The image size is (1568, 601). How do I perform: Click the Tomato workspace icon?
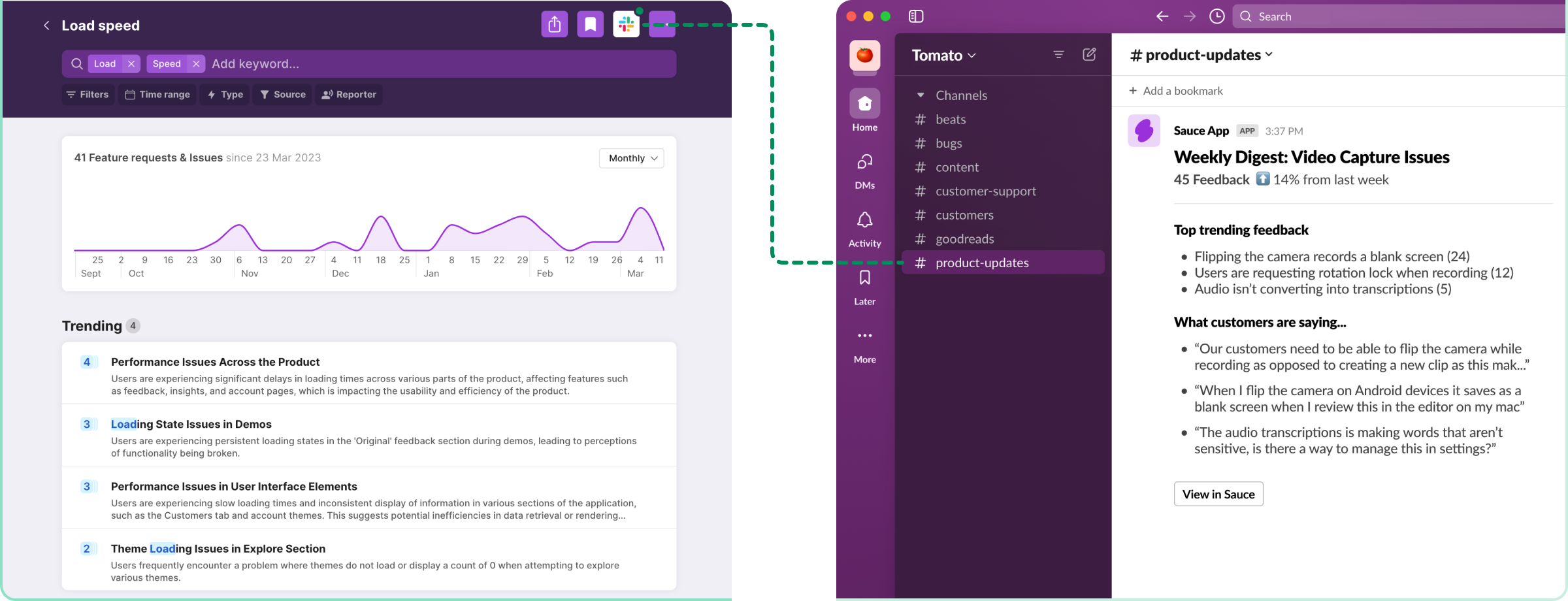(x=864, y=55)
